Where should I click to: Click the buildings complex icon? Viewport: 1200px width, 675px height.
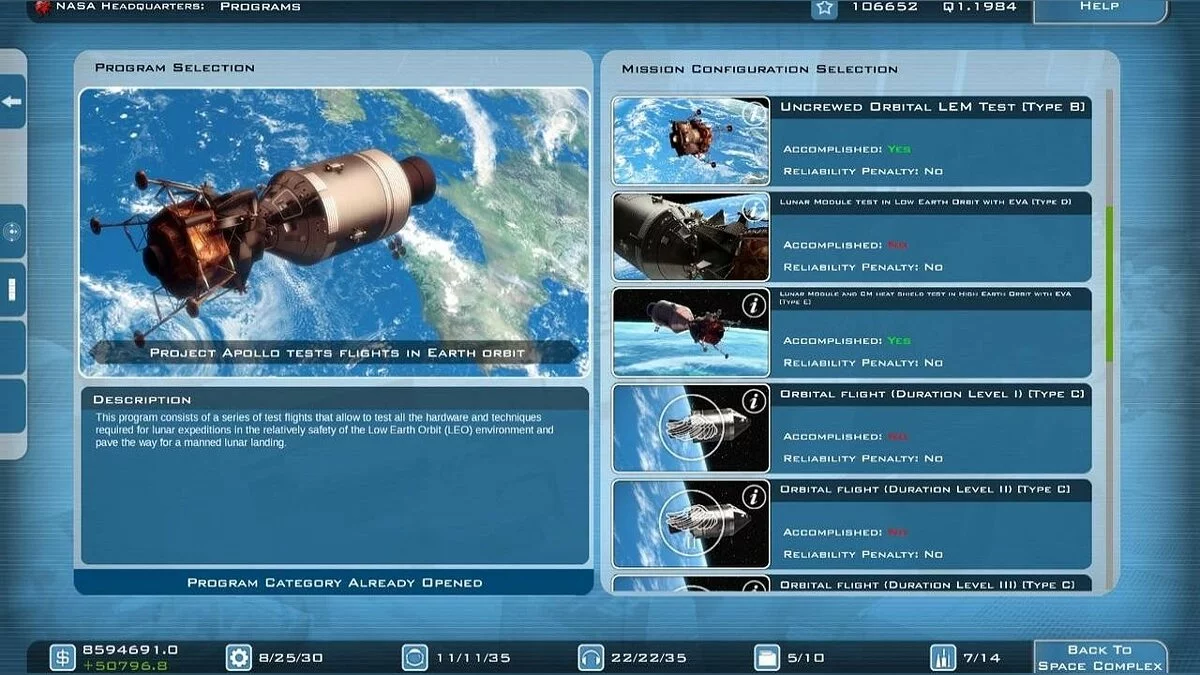point(942,657)
